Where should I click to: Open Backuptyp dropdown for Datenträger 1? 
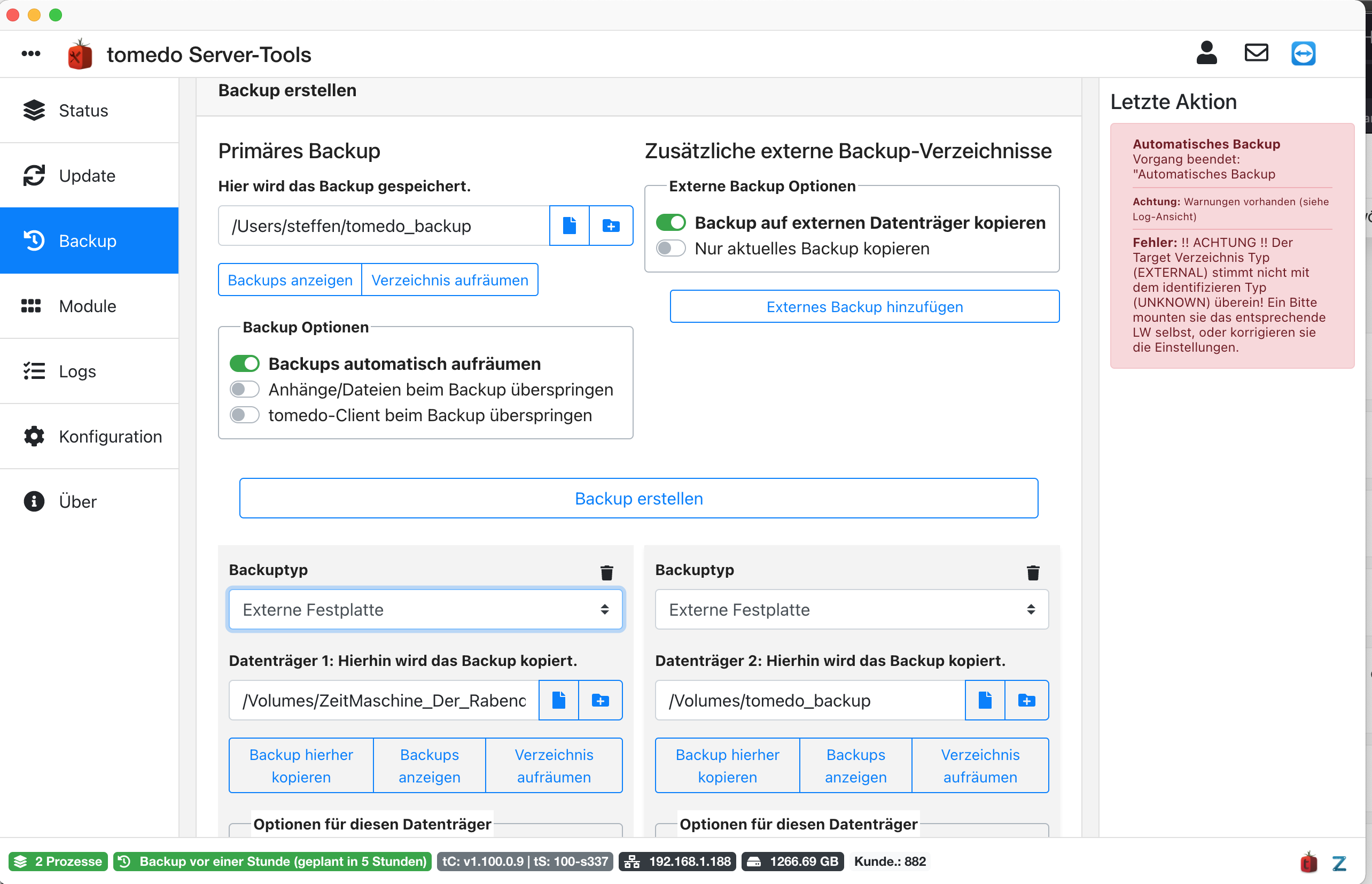[x=425, y=609]
